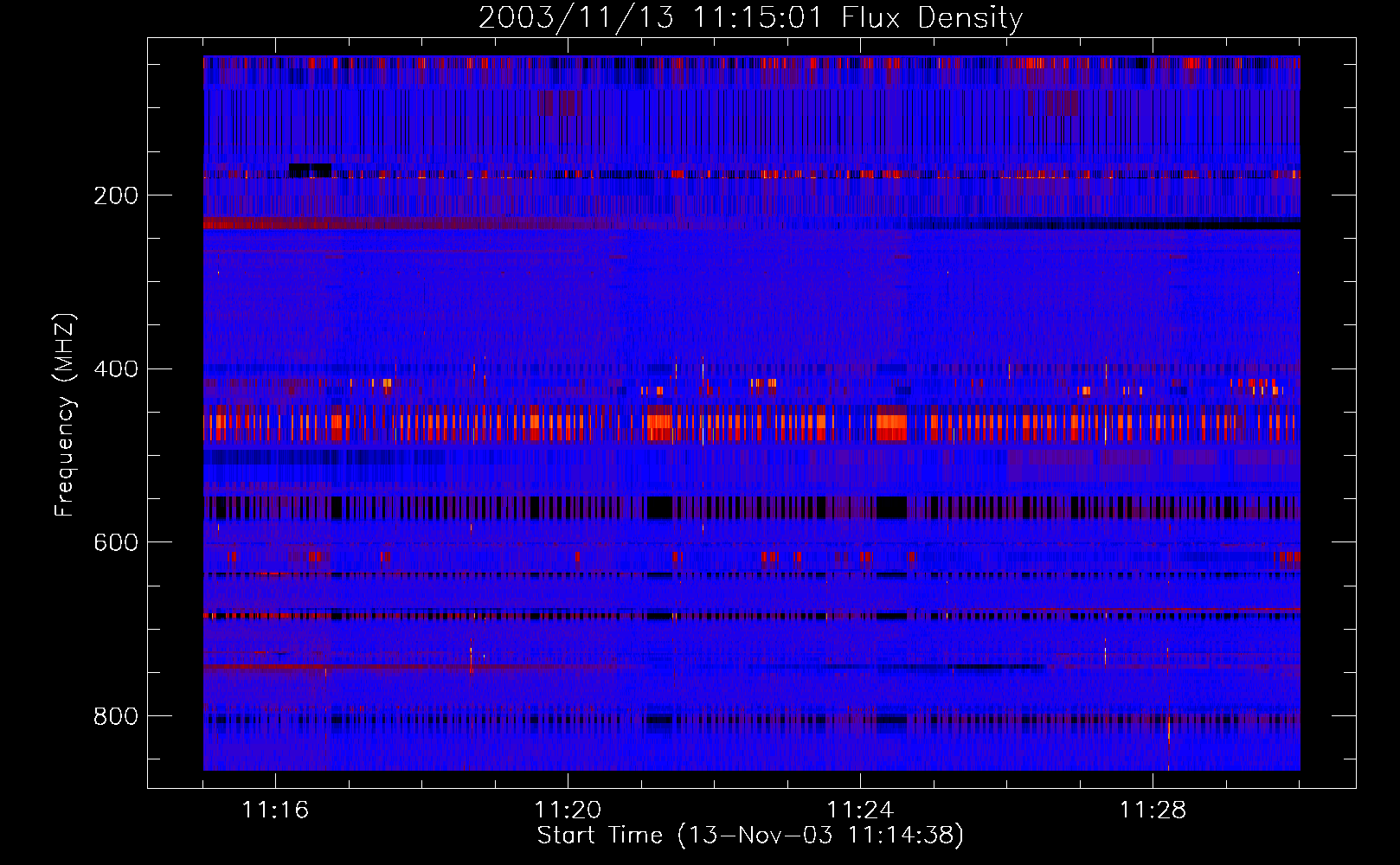The width and height of the screenshot is (1400, 865).
Task: Click the 11:28 time tick label
Action: [x=1153, y=810]
